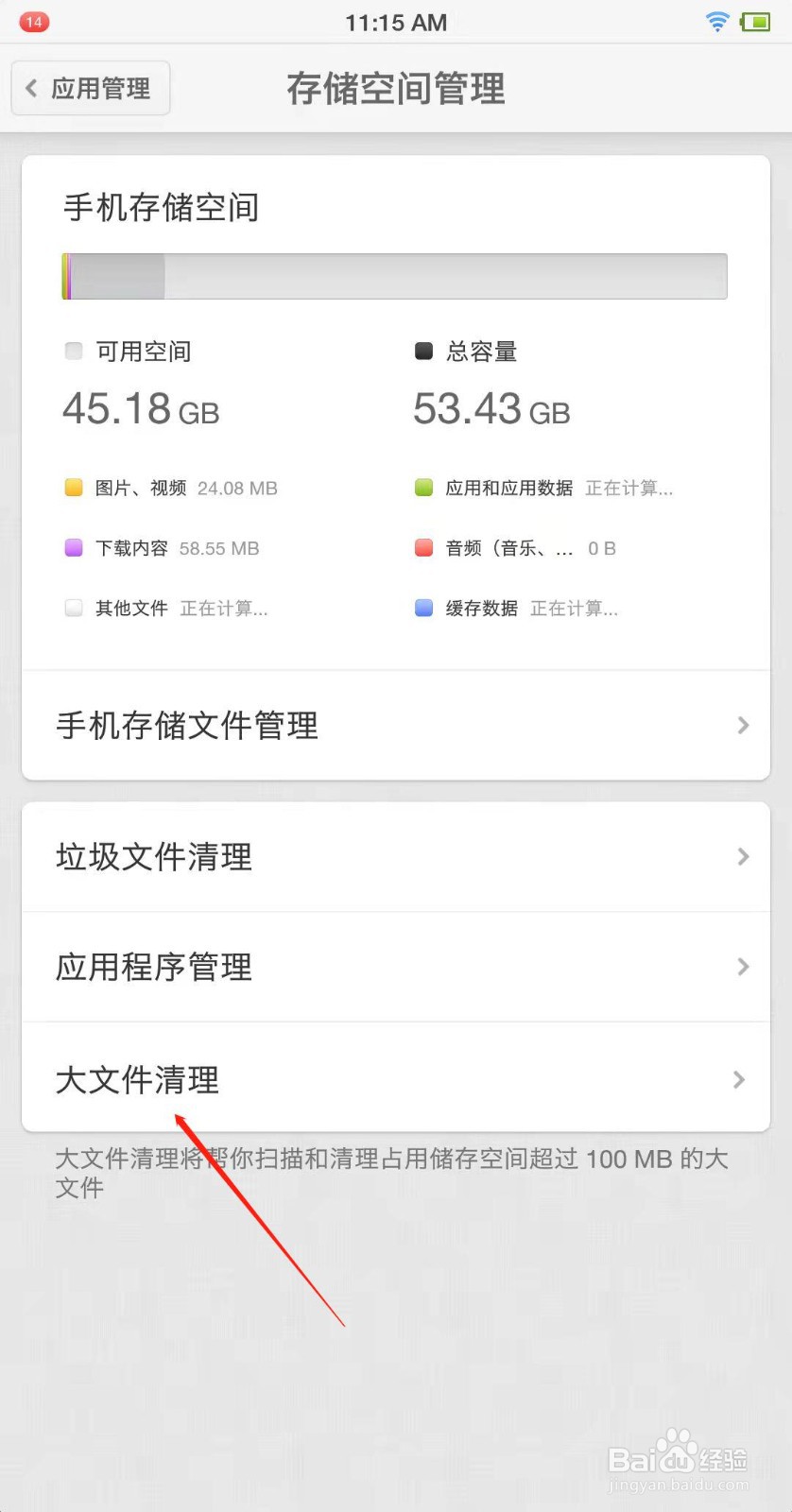Tap the battery status icon
Image resolution: width=792 pixels, height=1512 pixels.
click(755, 22)
